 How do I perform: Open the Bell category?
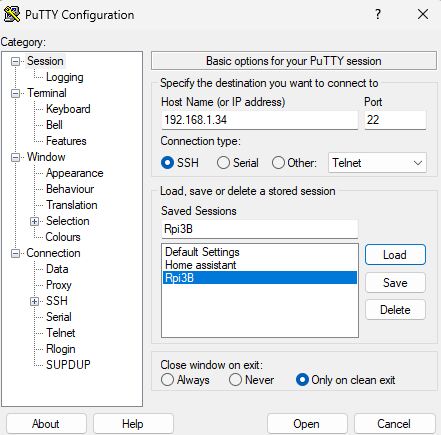click(54, 125)
